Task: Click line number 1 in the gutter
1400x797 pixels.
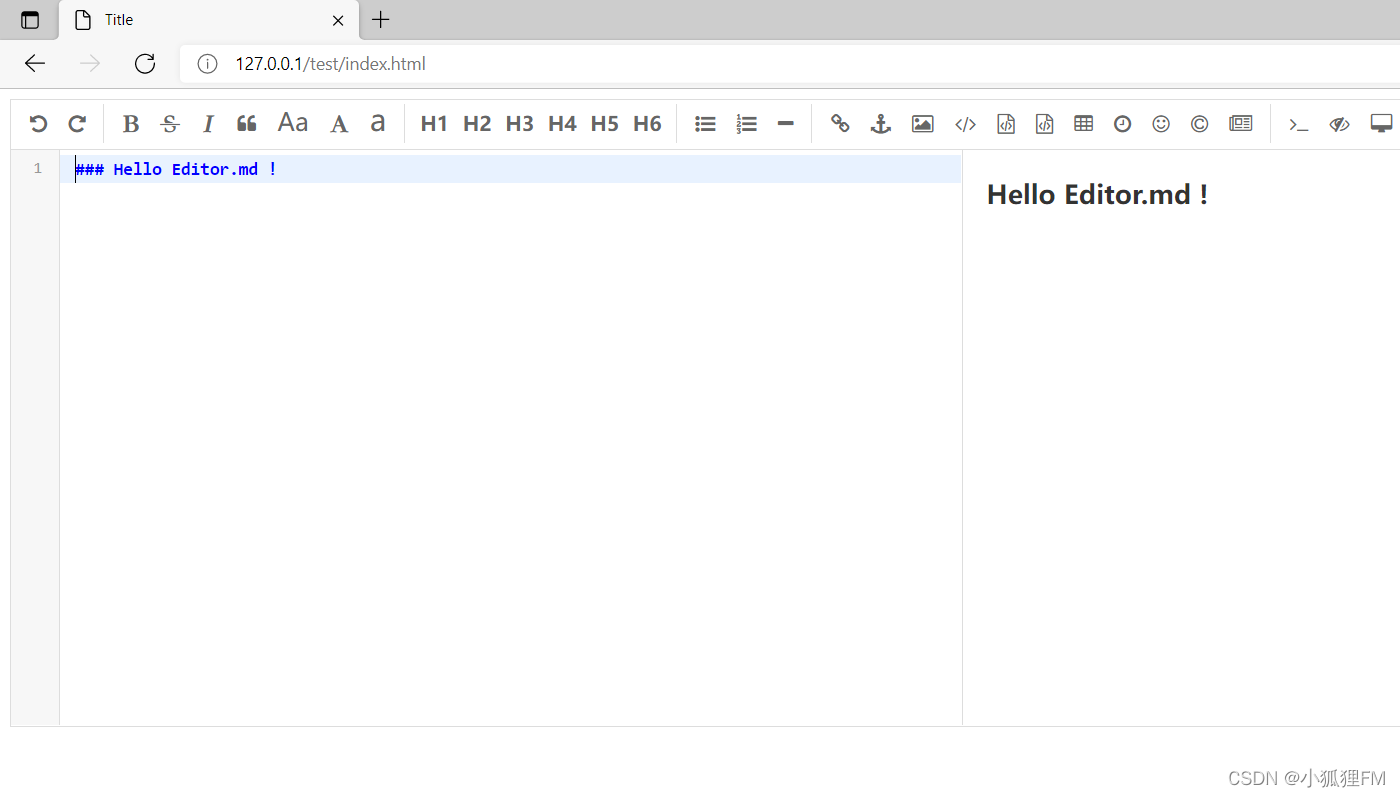Action: [x=38, y=168]
